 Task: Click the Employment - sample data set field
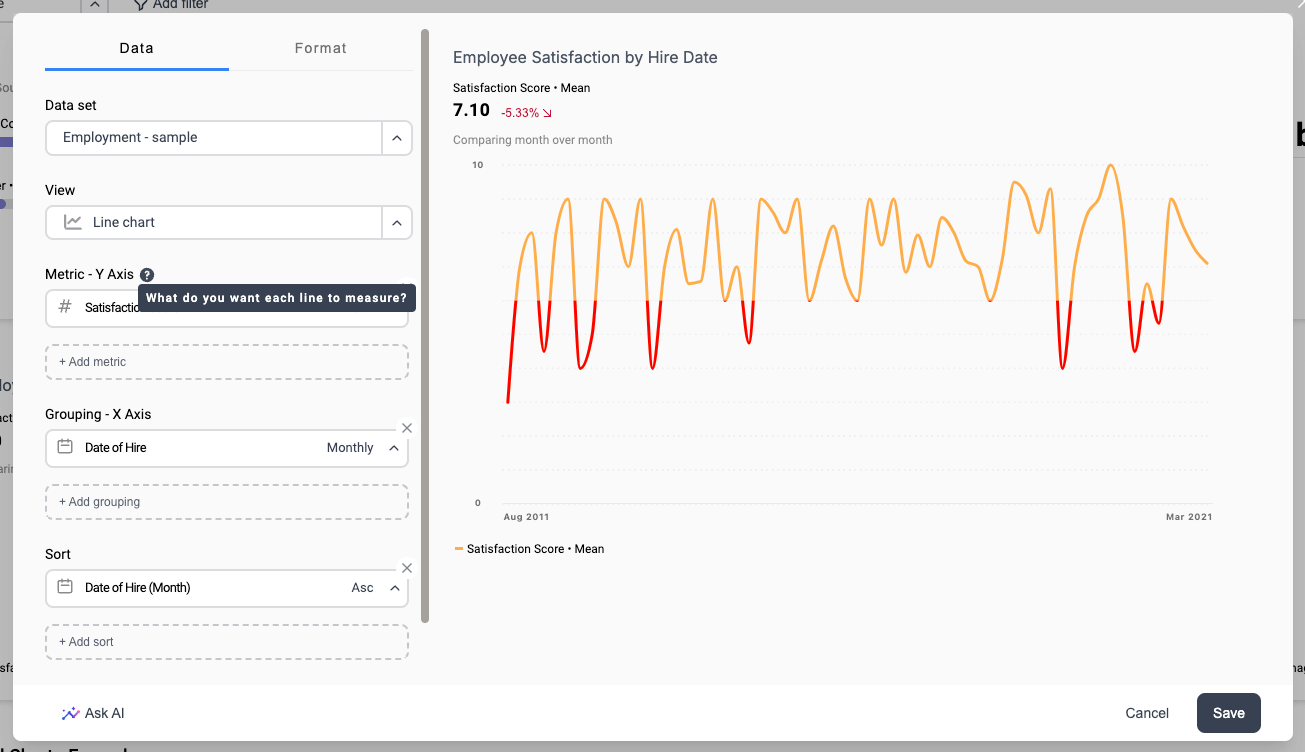click(x=214, y=138)
